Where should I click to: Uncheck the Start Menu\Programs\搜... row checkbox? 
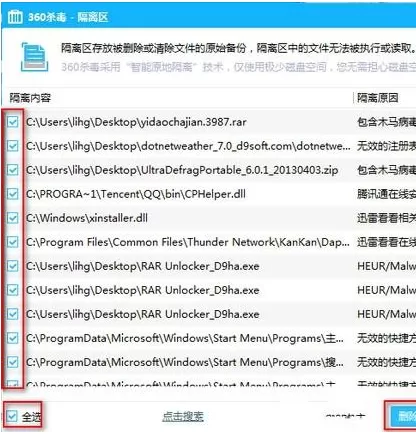click(x=13, y=362)
